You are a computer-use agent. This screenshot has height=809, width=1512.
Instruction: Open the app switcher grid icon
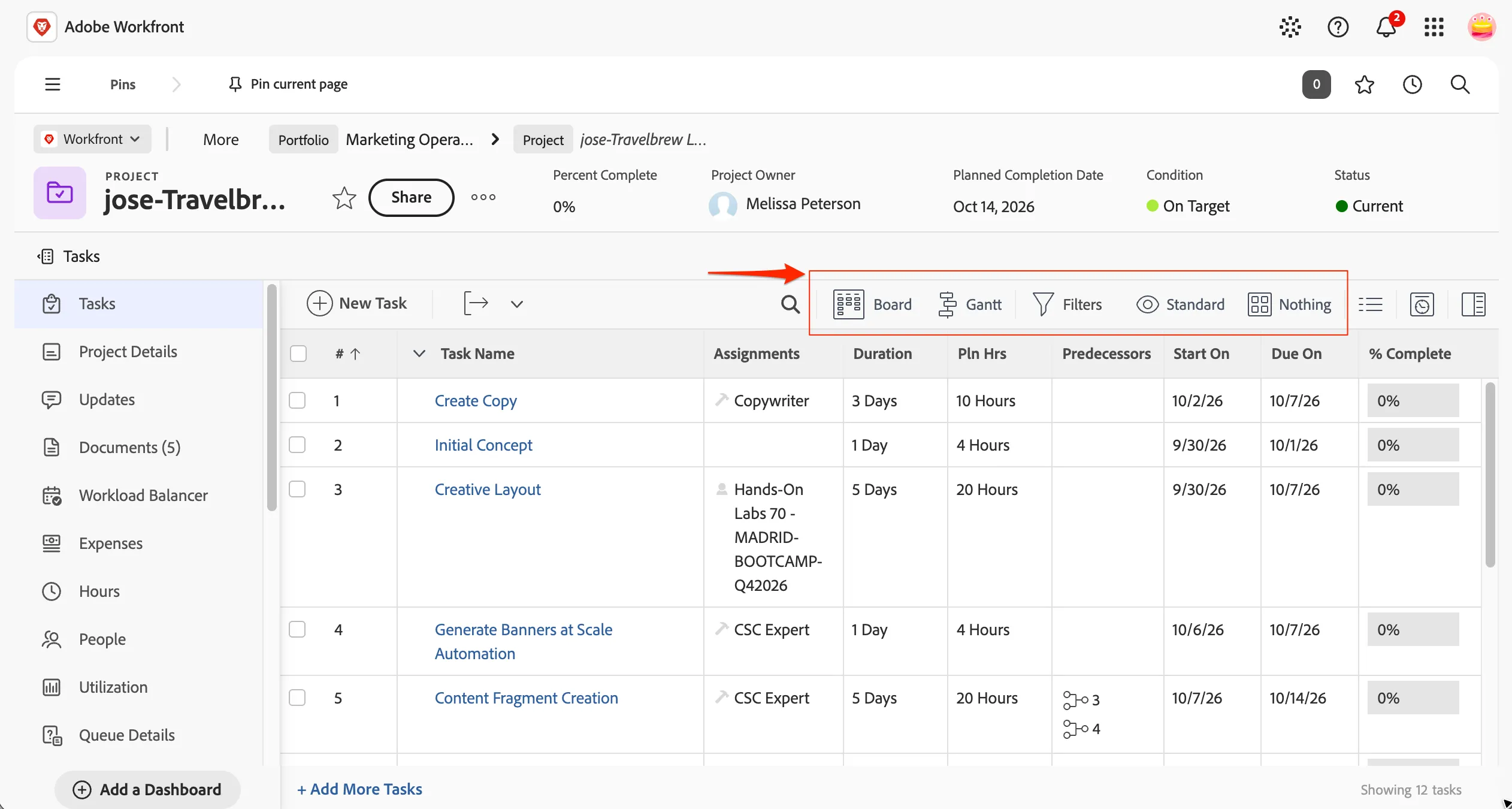point(1434,27)
